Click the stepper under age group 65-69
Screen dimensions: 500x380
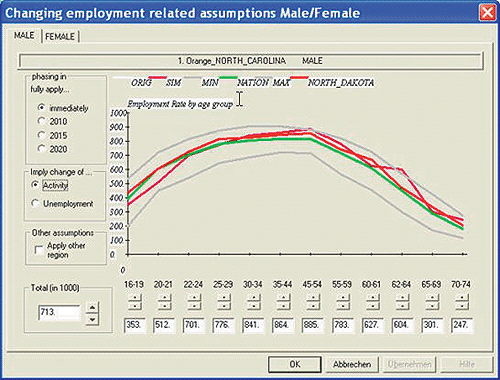click(x=432, y=302)
